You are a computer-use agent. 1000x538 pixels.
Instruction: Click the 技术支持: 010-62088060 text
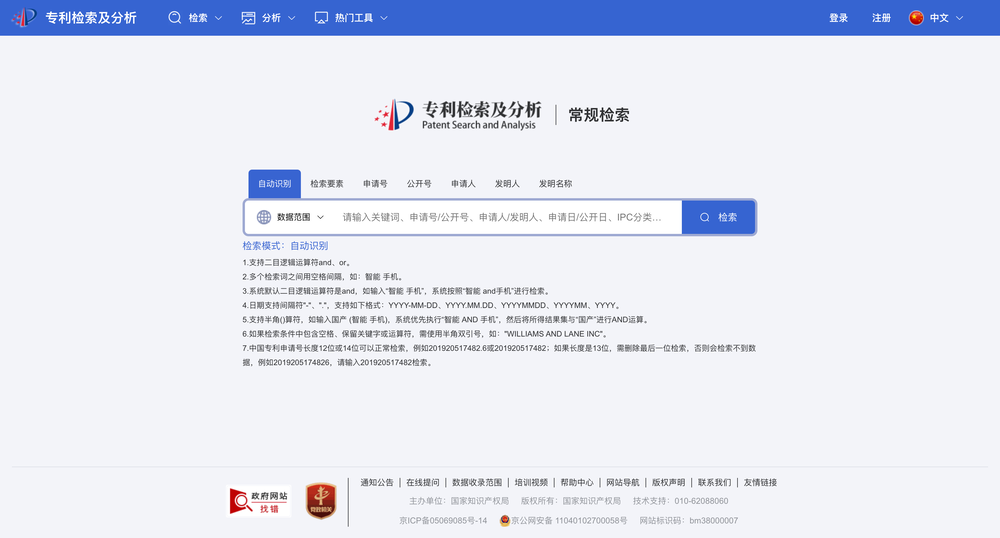[680, 501]
